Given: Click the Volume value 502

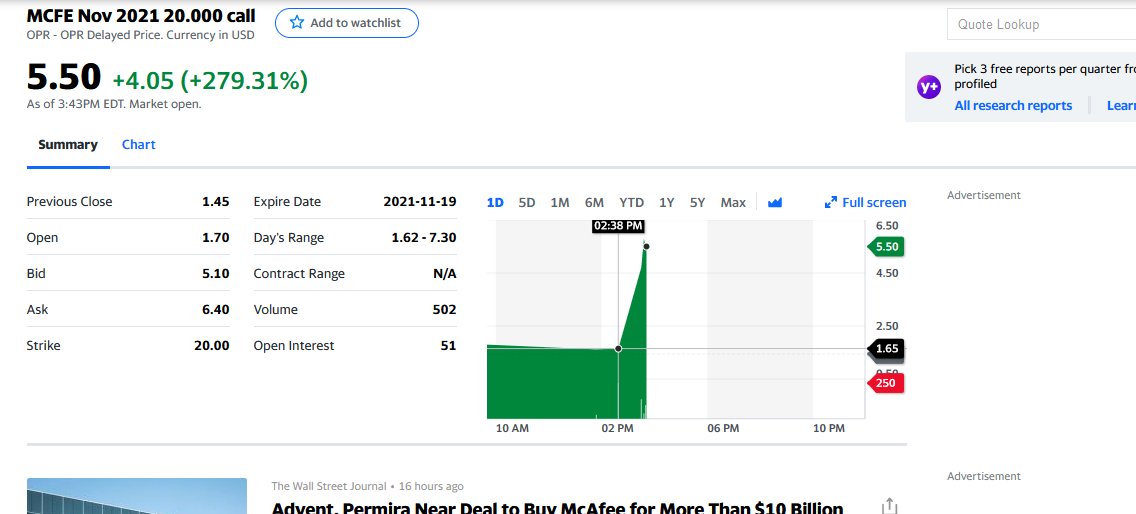Looking at the screenshot, I should point(445,310).
